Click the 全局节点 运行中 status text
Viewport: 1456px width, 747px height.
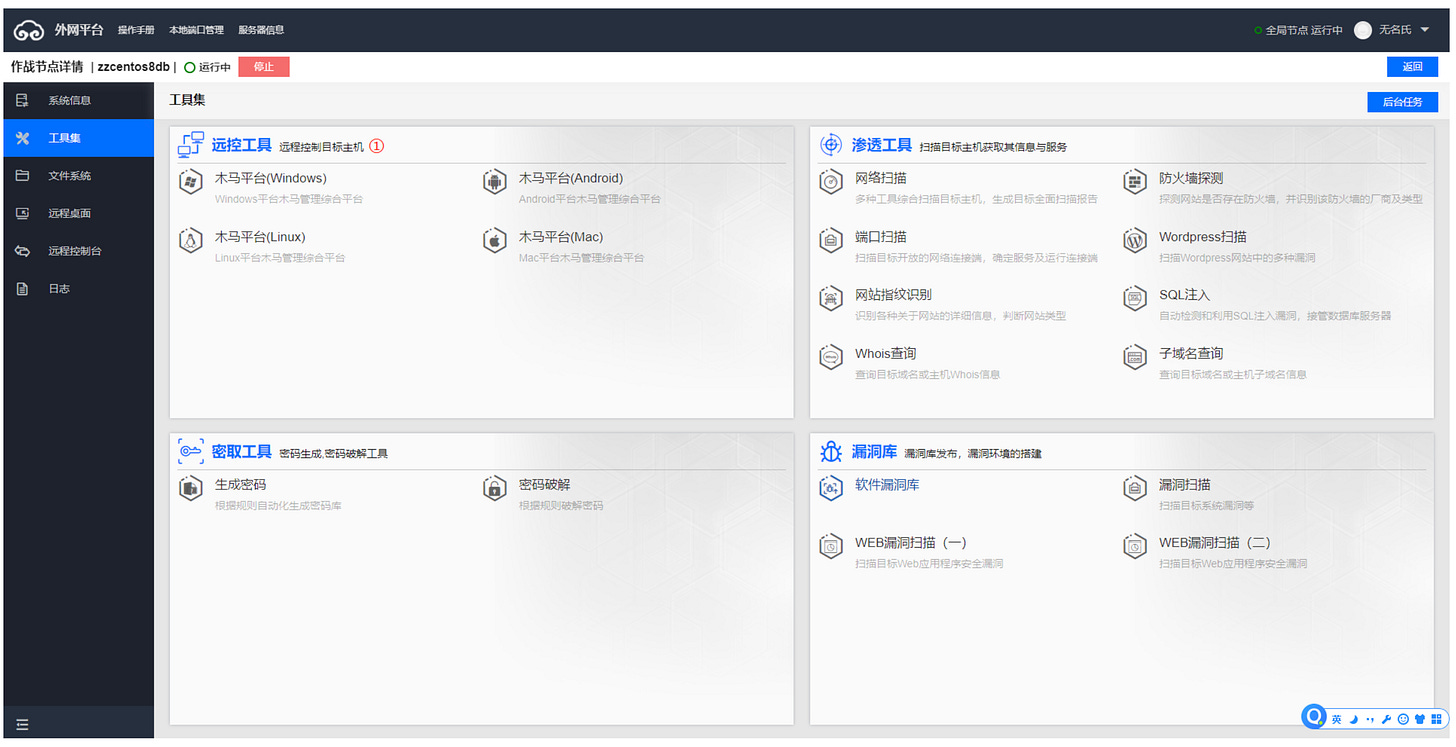(x=1304, y=31)
